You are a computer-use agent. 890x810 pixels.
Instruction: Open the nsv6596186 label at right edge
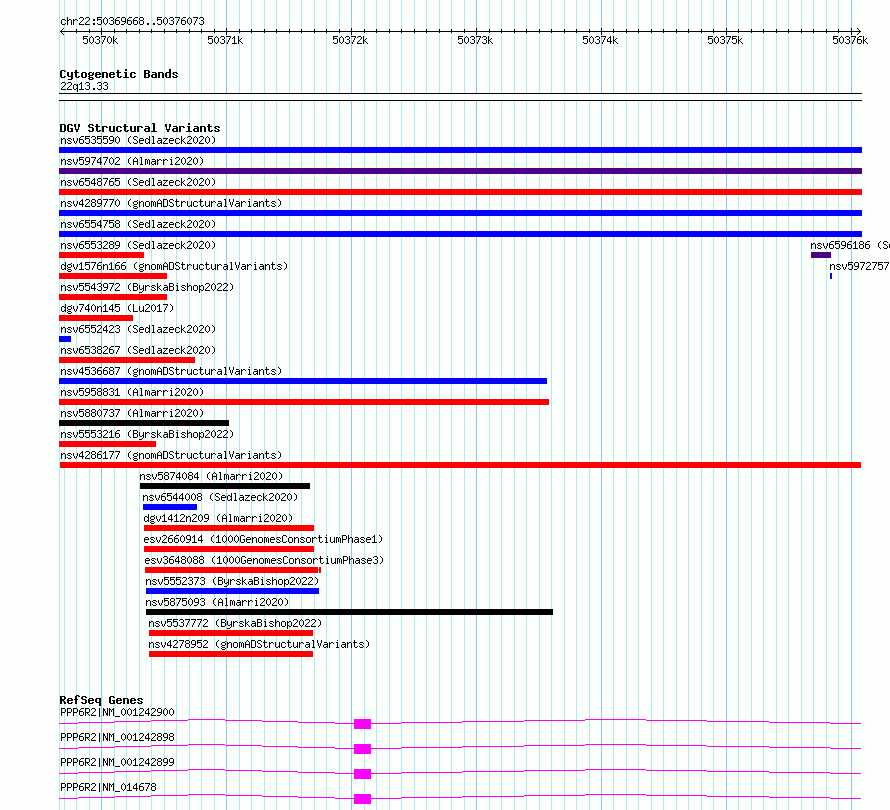pyautogui.click(x=850, y=245)
